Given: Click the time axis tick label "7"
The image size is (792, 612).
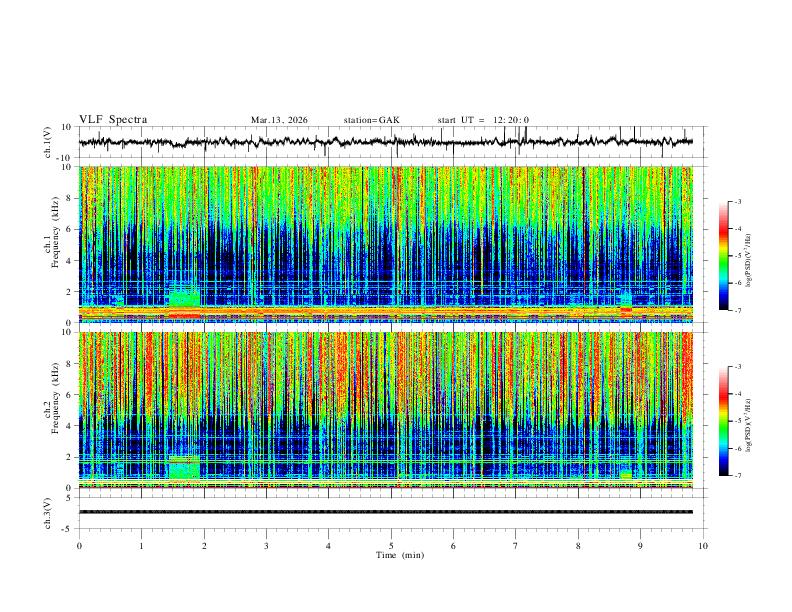Looking at the screenshot, I should (x=516, y=546).
